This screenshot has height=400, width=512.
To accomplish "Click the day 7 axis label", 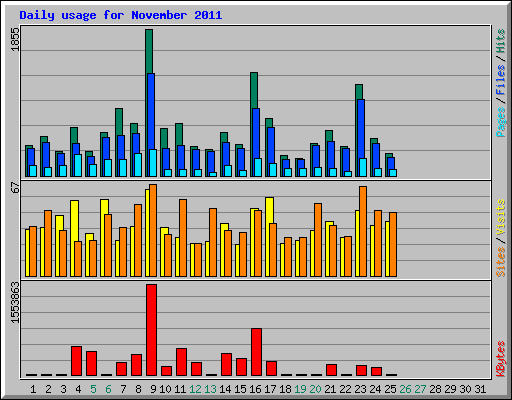I will [x=123, y=389].
